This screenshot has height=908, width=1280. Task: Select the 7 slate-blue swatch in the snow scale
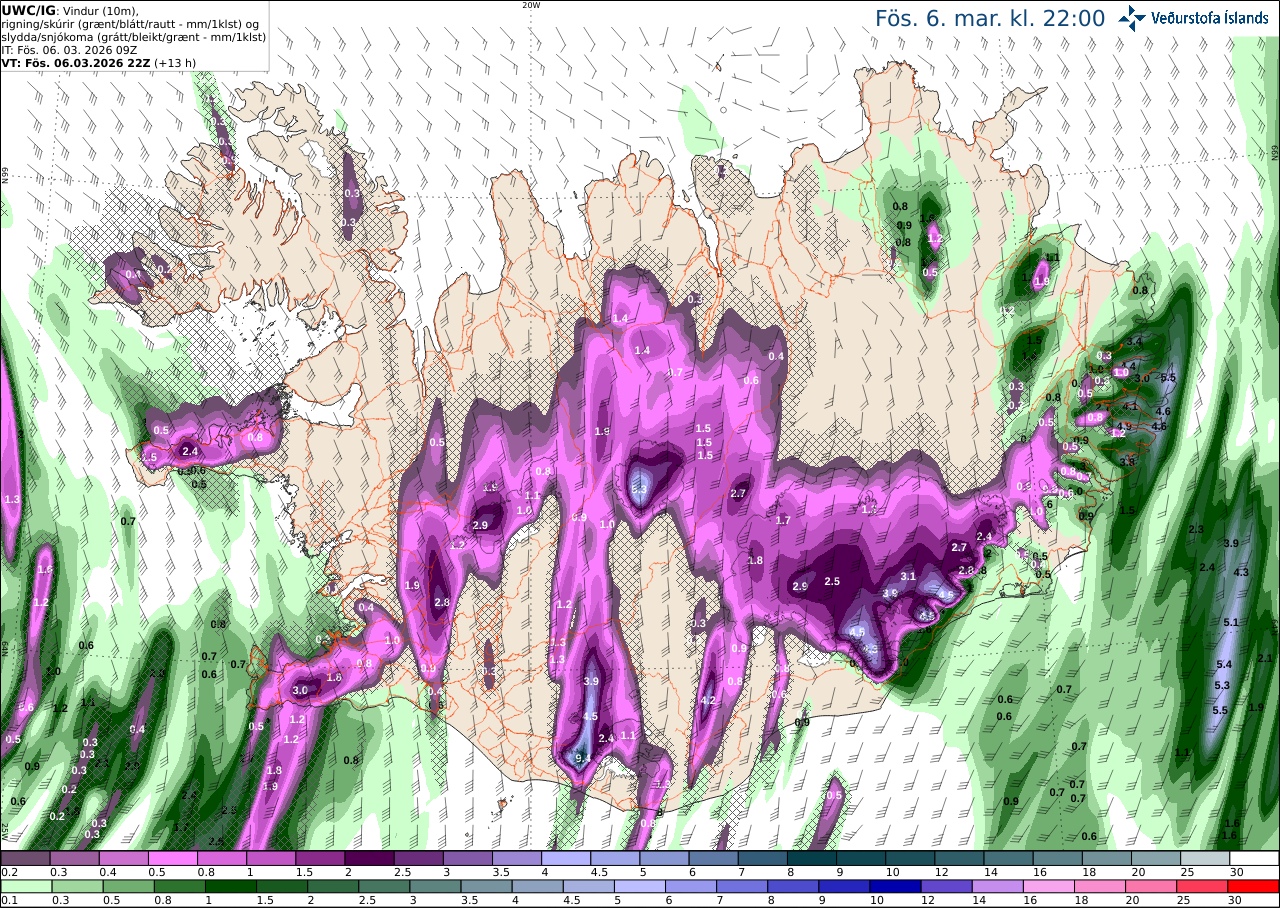click(x=762, y=858)
